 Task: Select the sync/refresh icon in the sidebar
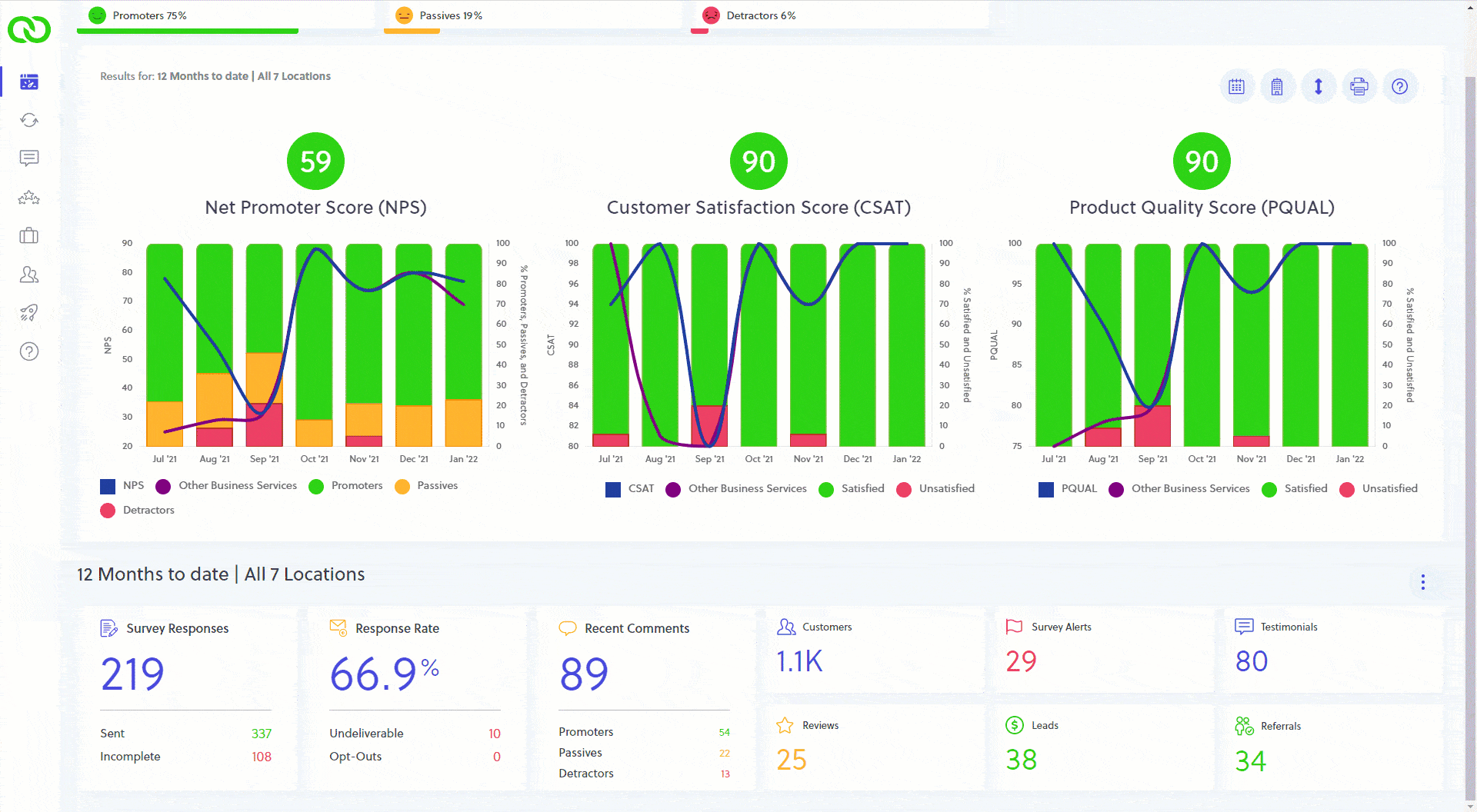coord(28,120)
